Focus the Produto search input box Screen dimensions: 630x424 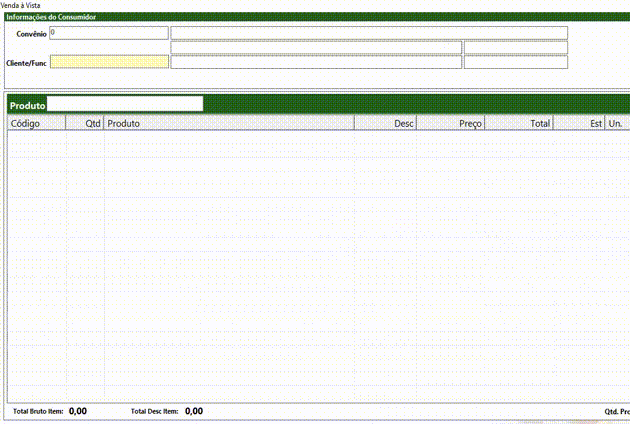(125, 104)
